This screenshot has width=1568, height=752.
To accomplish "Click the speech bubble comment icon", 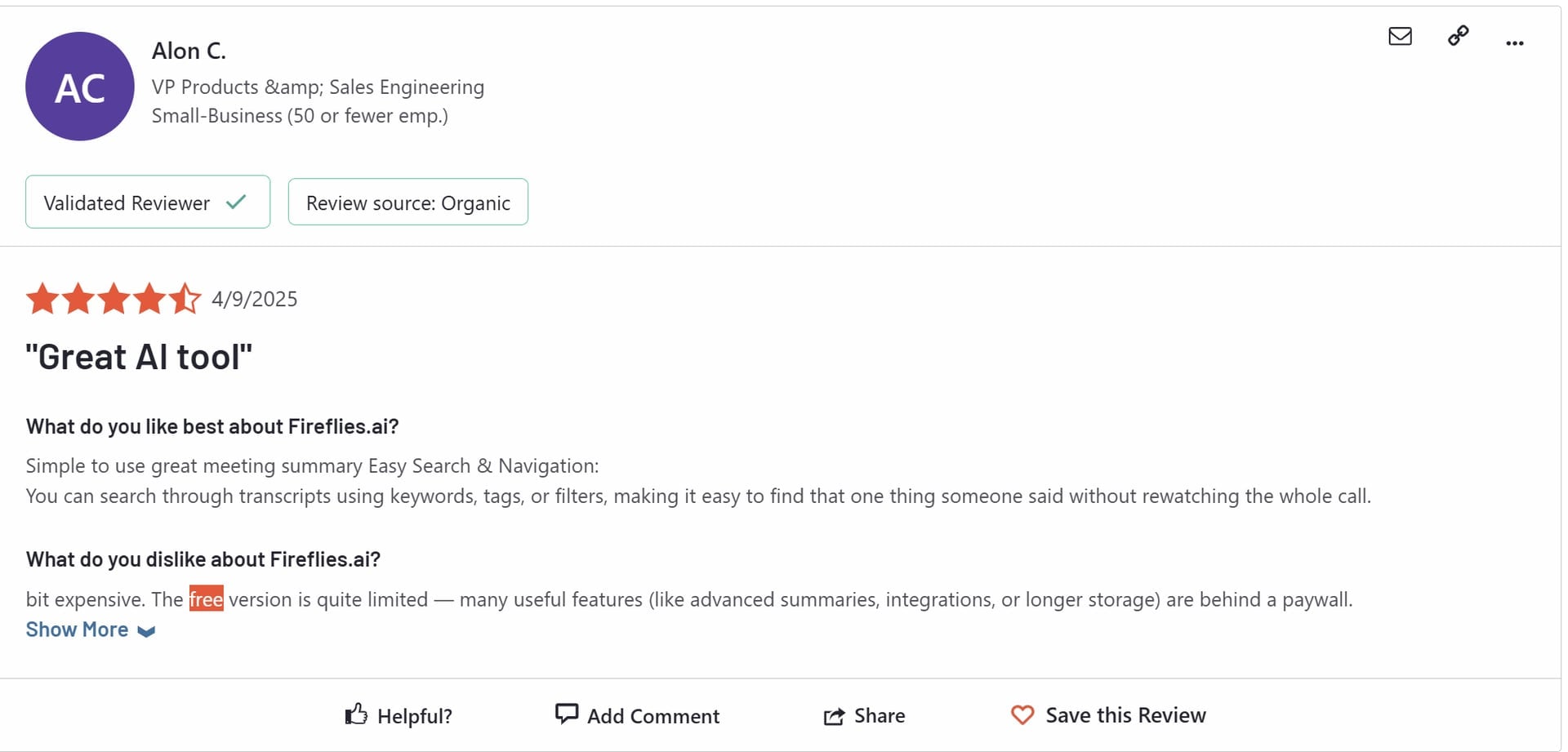I will pos(566,714).
